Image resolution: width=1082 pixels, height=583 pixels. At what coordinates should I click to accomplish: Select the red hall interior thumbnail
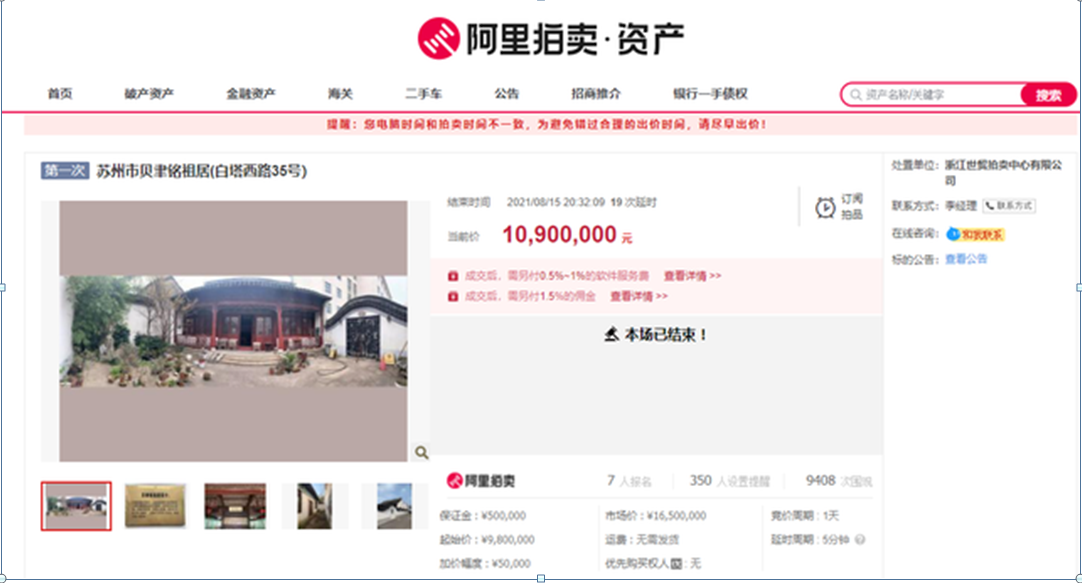pos(235,506)
